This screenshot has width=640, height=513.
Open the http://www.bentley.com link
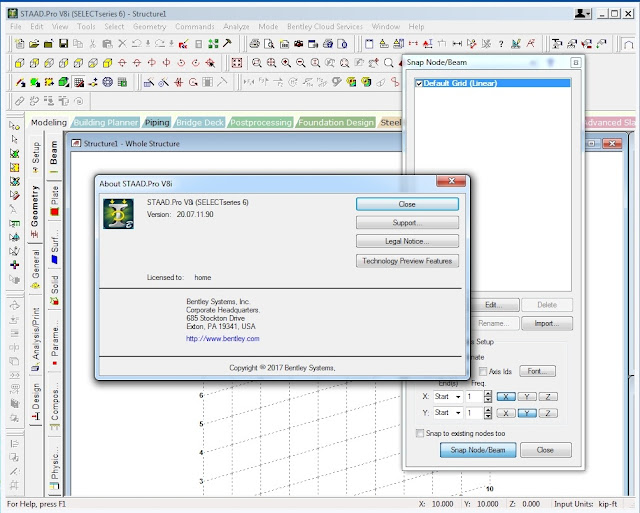pos(222,339)
